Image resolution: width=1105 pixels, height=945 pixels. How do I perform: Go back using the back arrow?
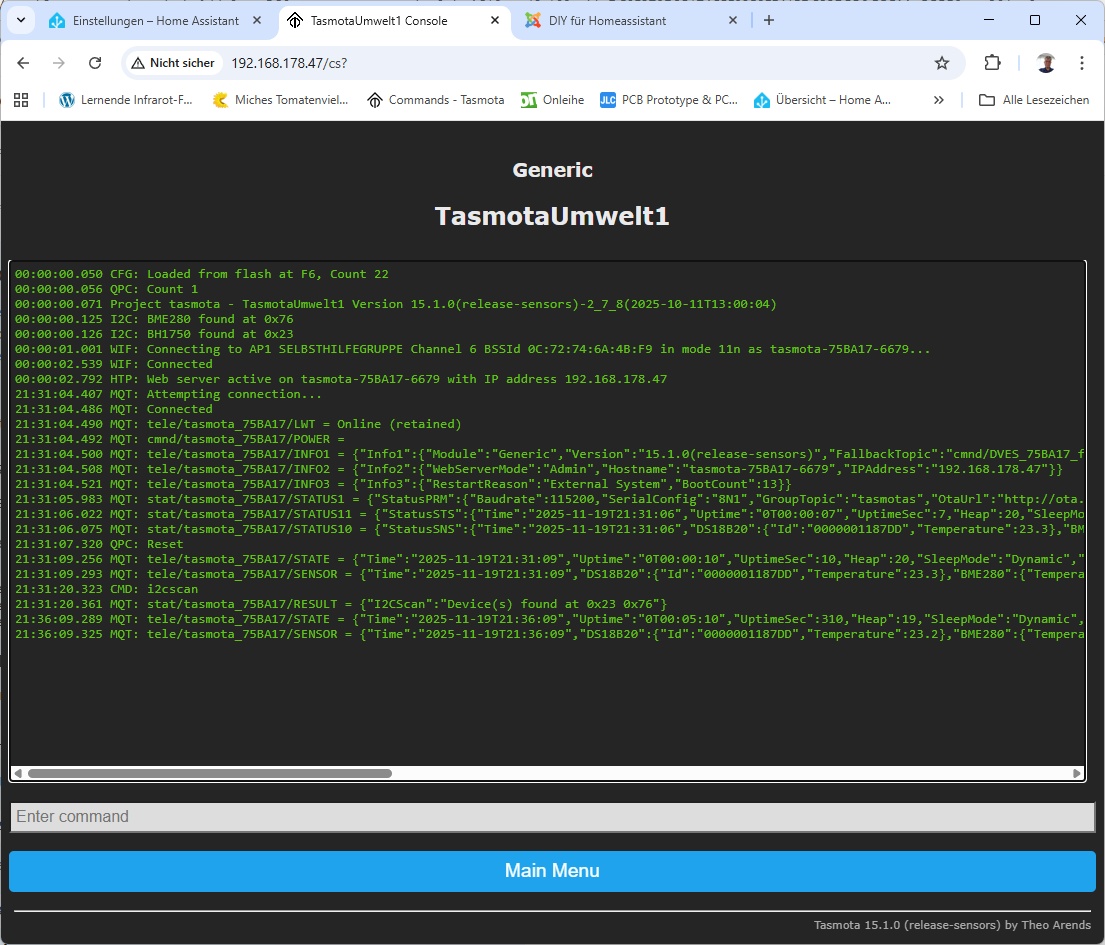[x=24, y=63]
